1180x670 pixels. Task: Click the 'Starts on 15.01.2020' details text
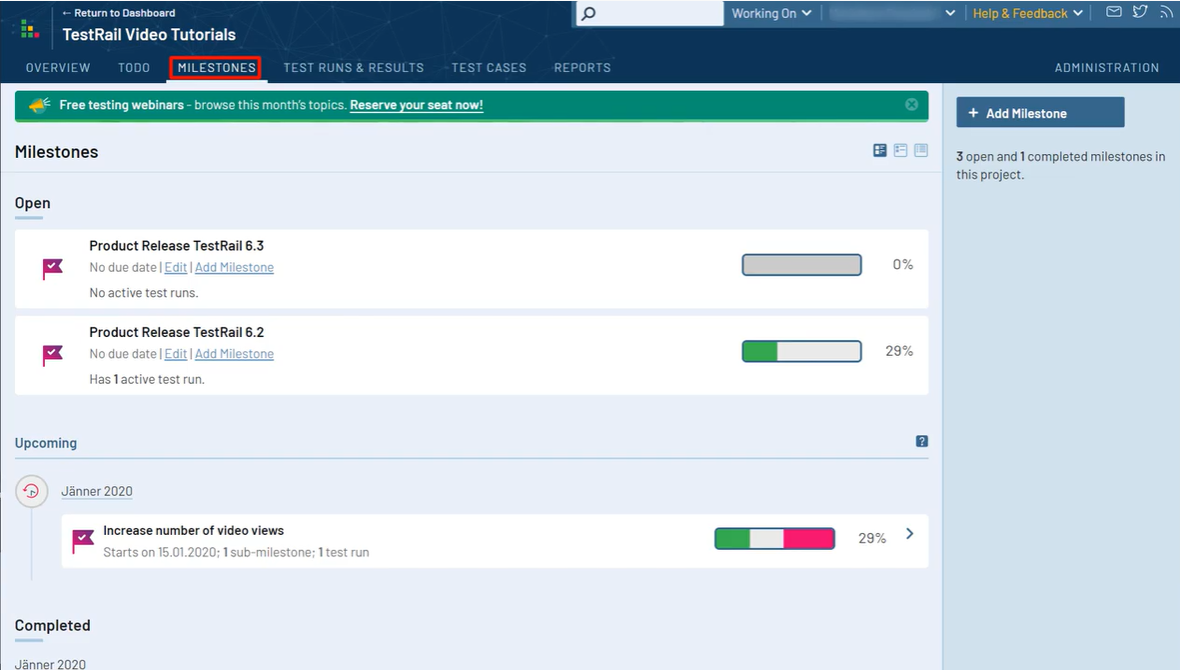click(236, 553)
